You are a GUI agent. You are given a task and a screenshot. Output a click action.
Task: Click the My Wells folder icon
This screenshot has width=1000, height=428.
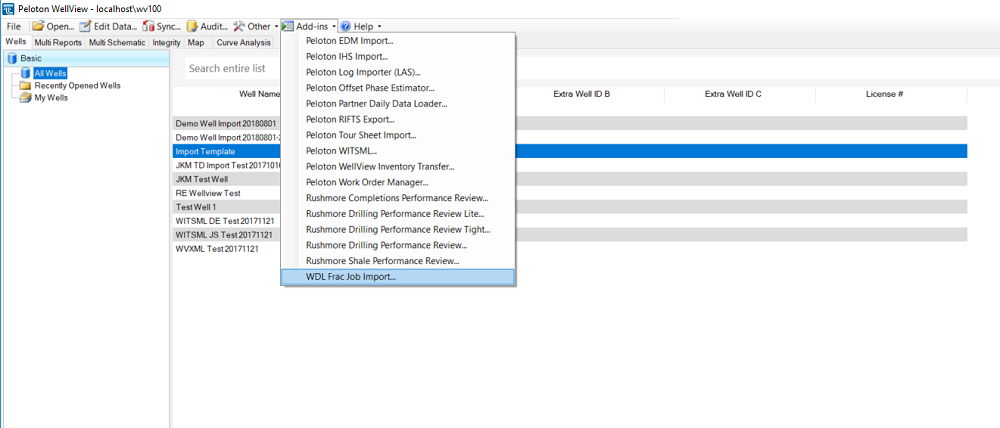(26, 98)
